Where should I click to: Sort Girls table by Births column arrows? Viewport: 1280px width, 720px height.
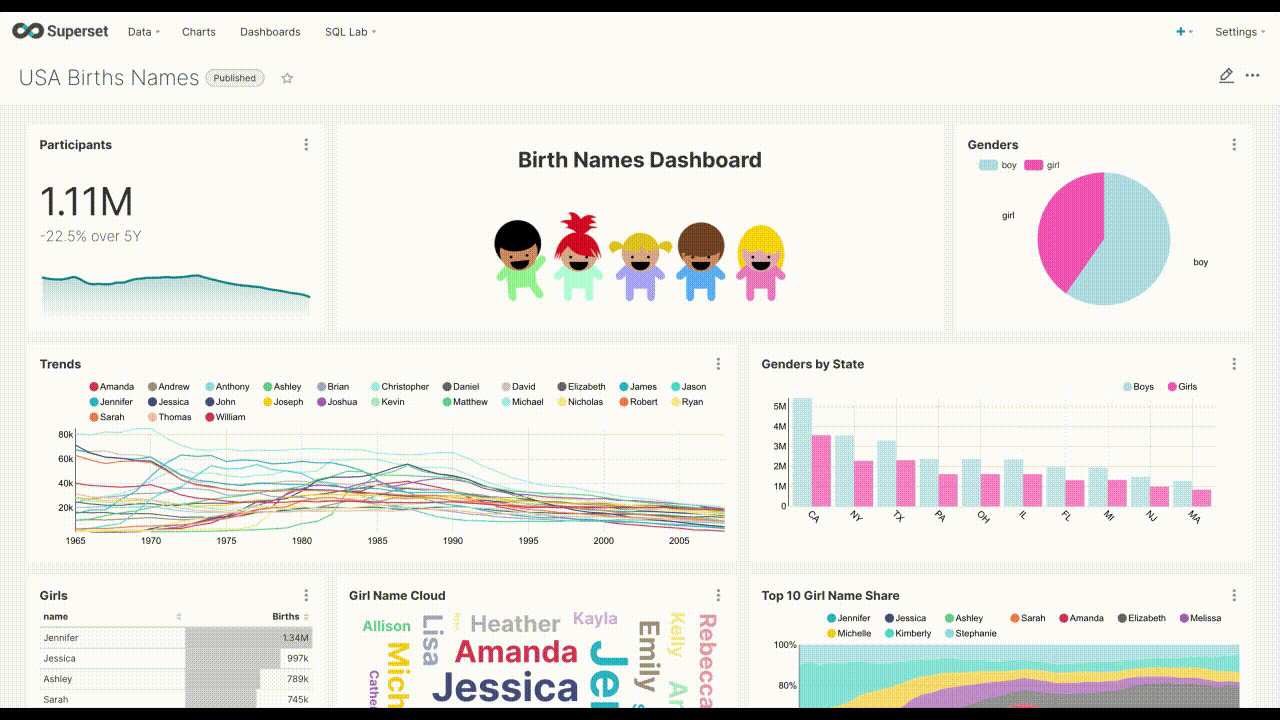pos(307,617)
